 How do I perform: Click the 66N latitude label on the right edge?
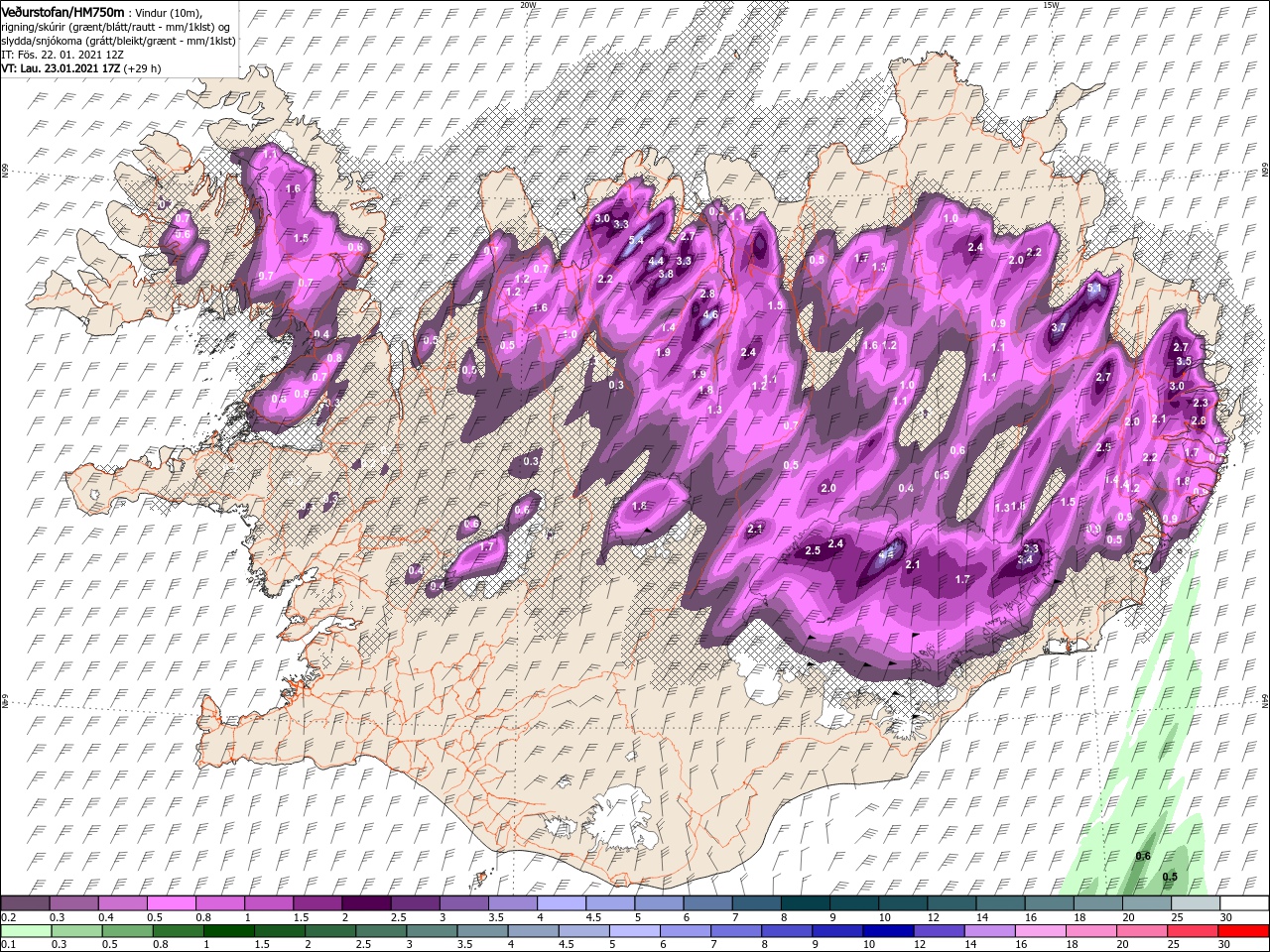[x=1265, y=172]
